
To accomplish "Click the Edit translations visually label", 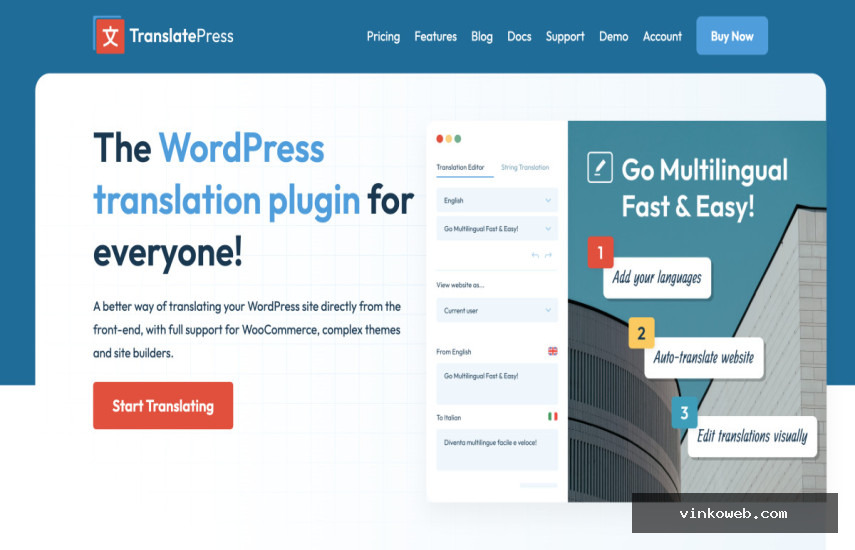I will pyautogui.click(x=752, y=436).
